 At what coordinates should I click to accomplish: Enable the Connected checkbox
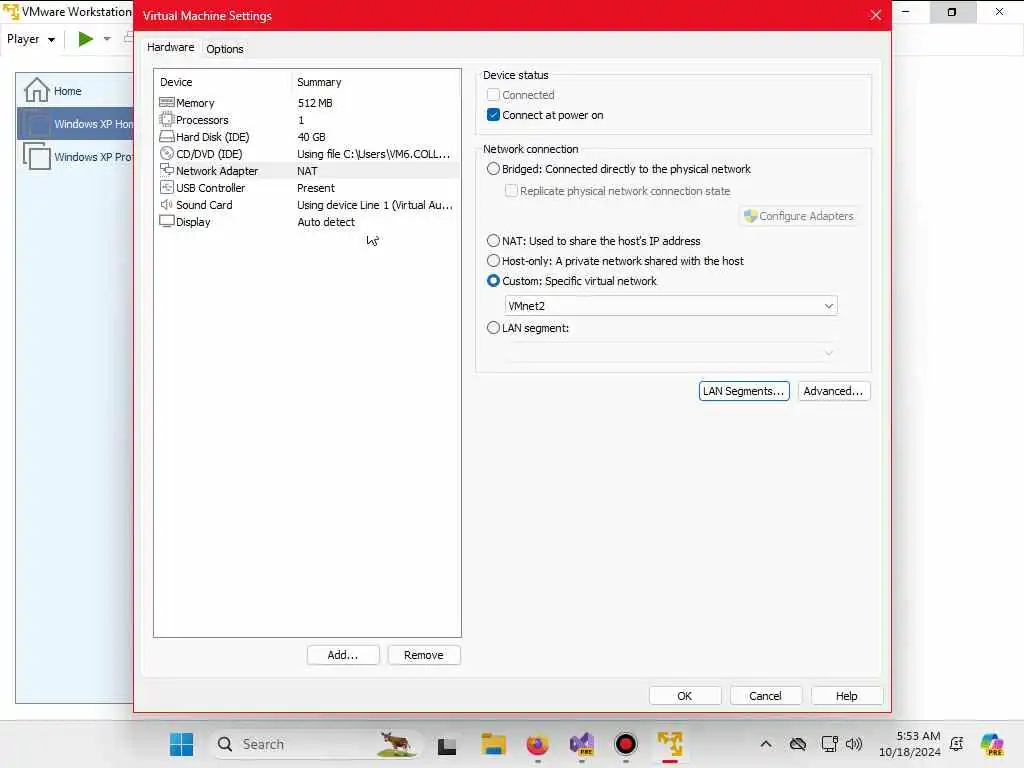tap(493, 95)
